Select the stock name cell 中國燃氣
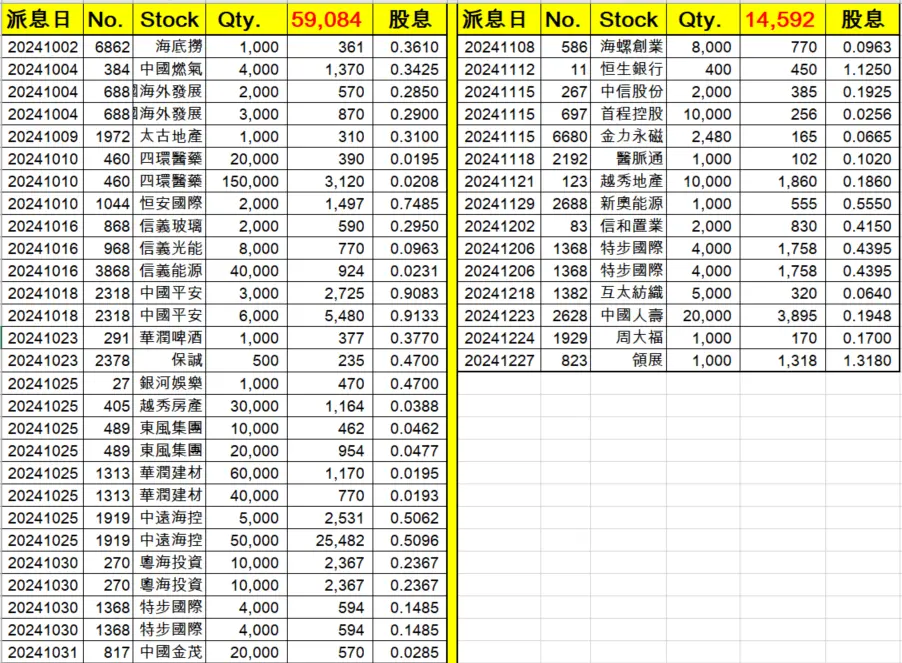This screenshot has width=902, height=663. tap(169, 69)
